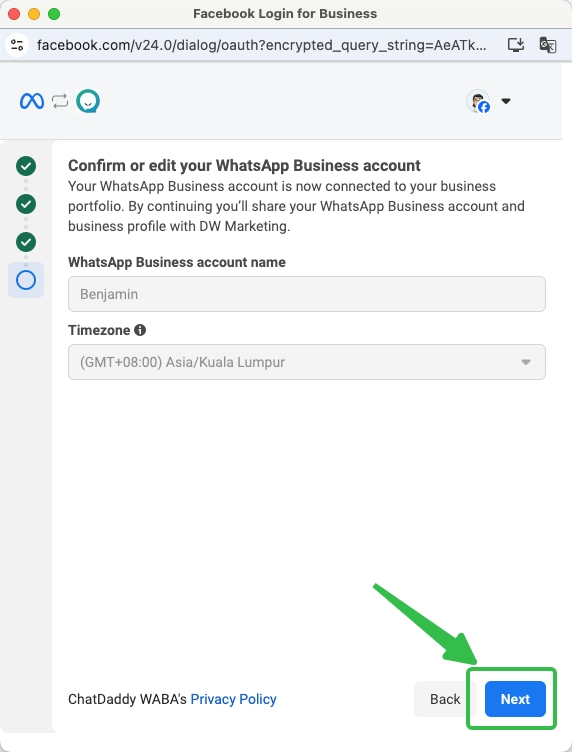This screenshot has height=752, width=572.
Task: Click the translate page icon
Action: (548, 45)
